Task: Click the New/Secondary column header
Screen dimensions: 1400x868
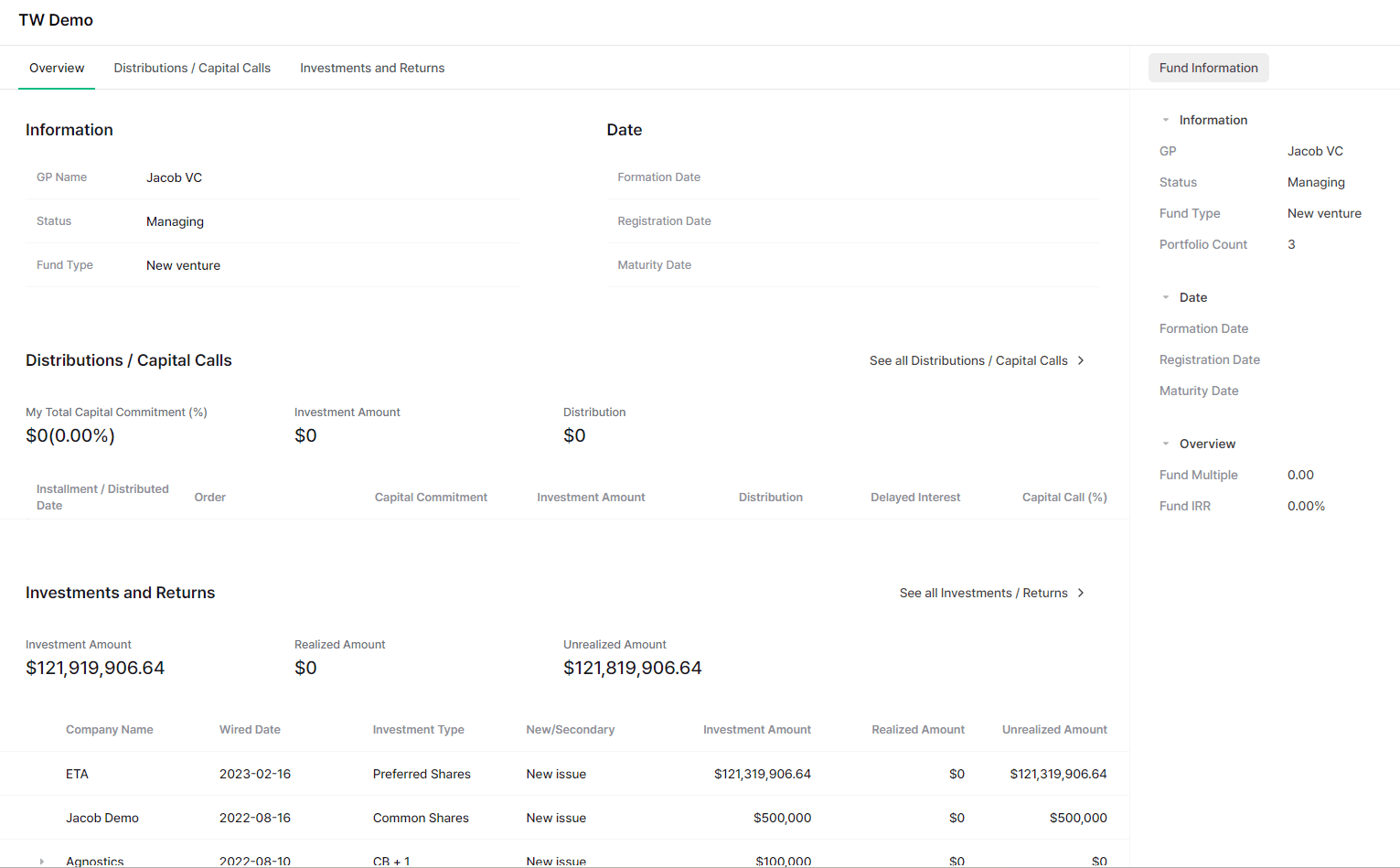Action: (571, 730)
